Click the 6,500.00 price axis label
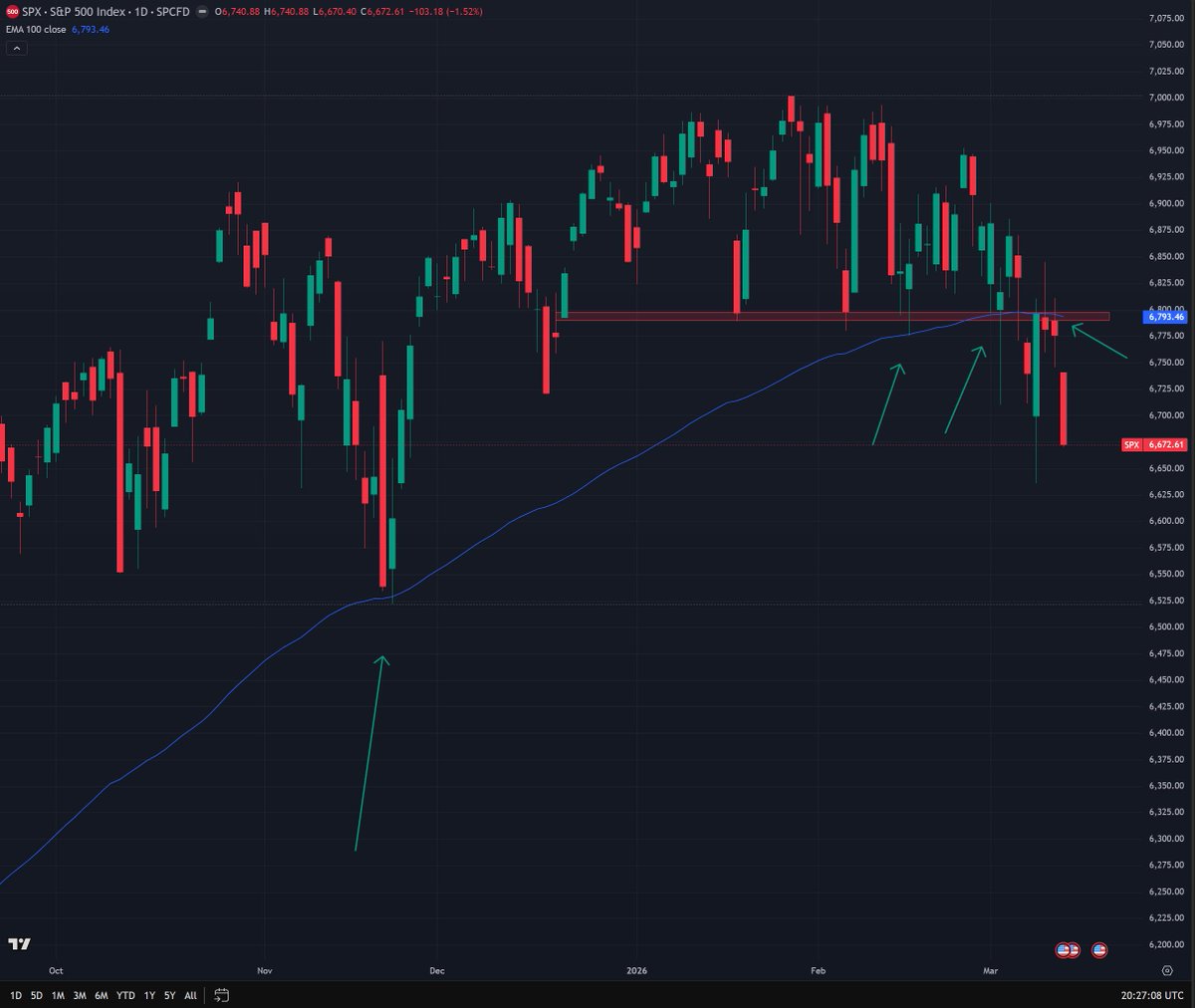 click(1165, 627)
